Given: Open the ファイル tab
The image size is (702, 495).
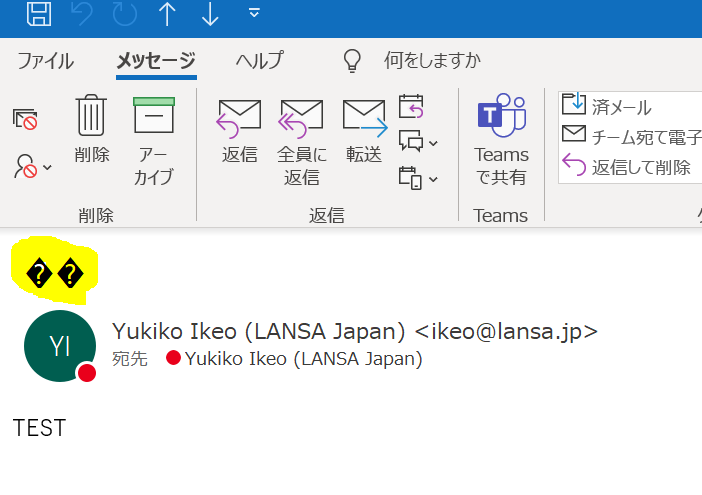Looking at the screenshot, I should click(x=46, y=60).
